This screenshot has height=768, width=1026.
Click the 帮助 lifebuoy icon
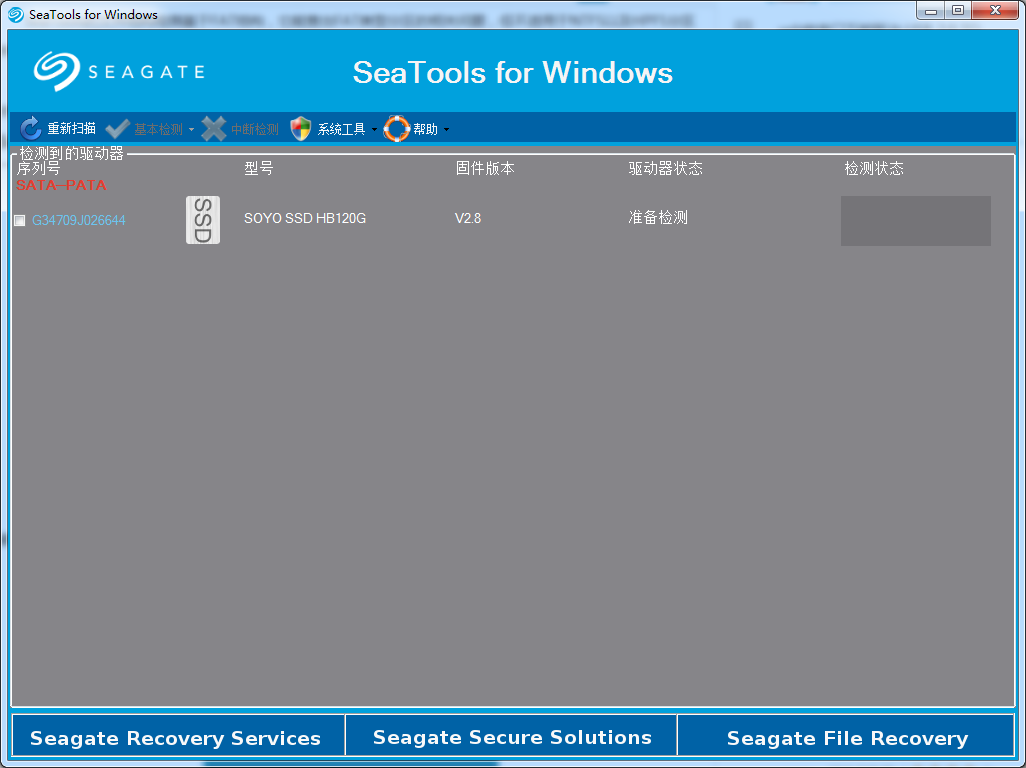pyautogui.click(x=396, y=128)
